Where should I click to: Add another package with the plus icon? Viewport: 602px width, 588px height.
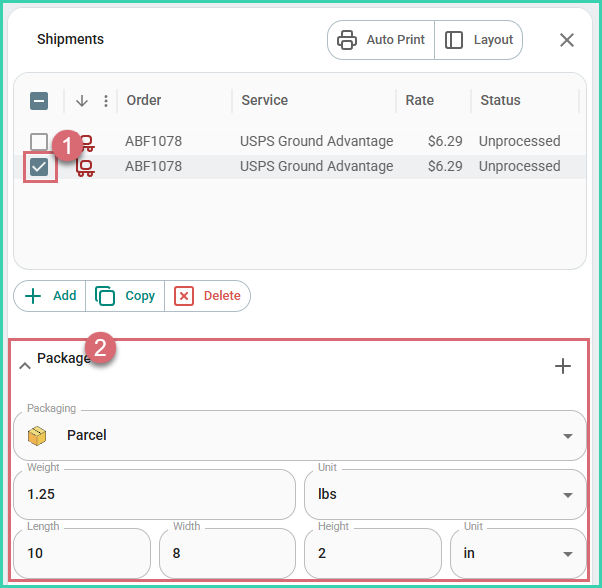[x=563, y=366]
